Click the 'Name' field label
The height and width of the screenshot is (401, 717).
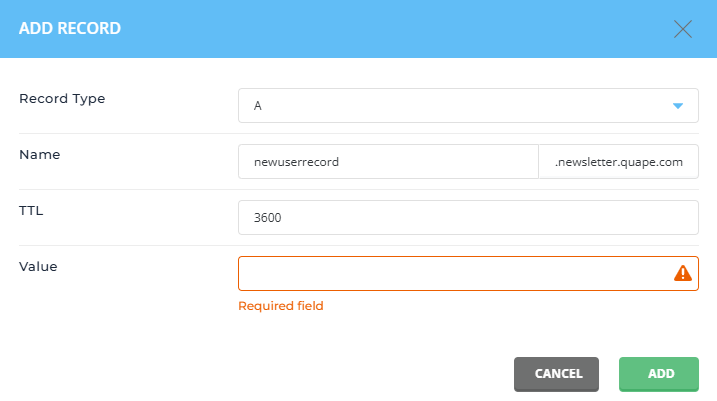[x=40, y=155]
